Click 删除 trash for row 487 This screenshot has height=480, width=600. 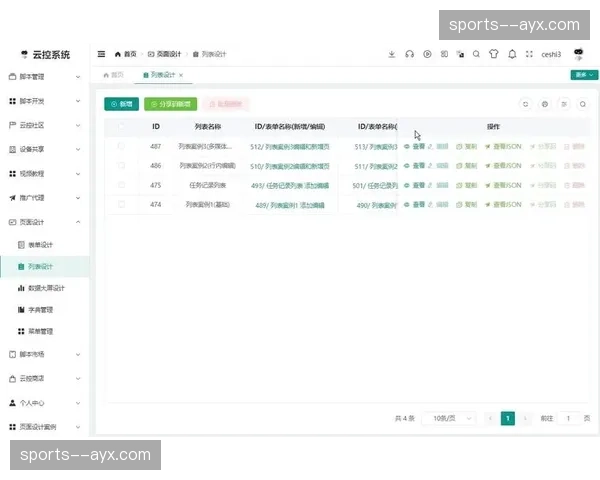click(574, 146)
